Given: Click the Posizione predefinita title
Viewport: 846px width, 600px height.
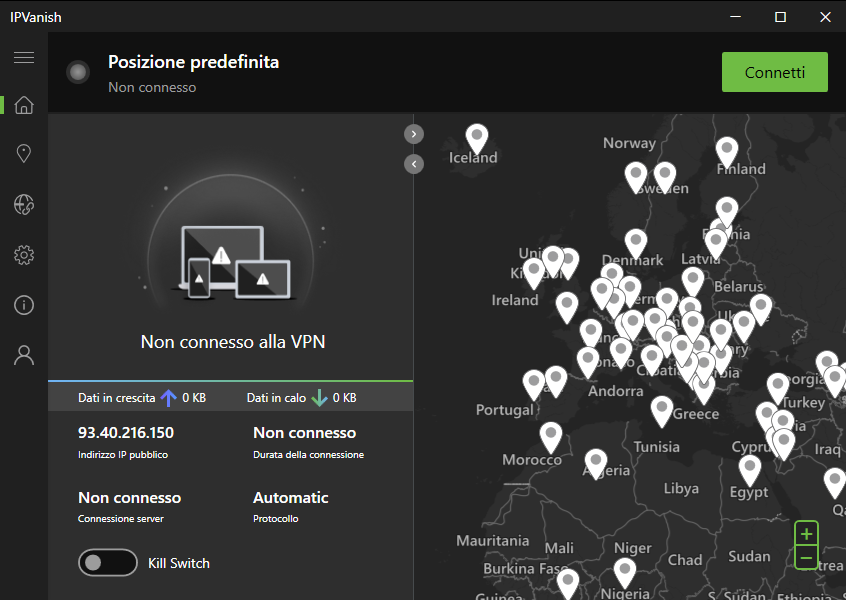Looking at the screenshot, I should (x=193, y=62).
